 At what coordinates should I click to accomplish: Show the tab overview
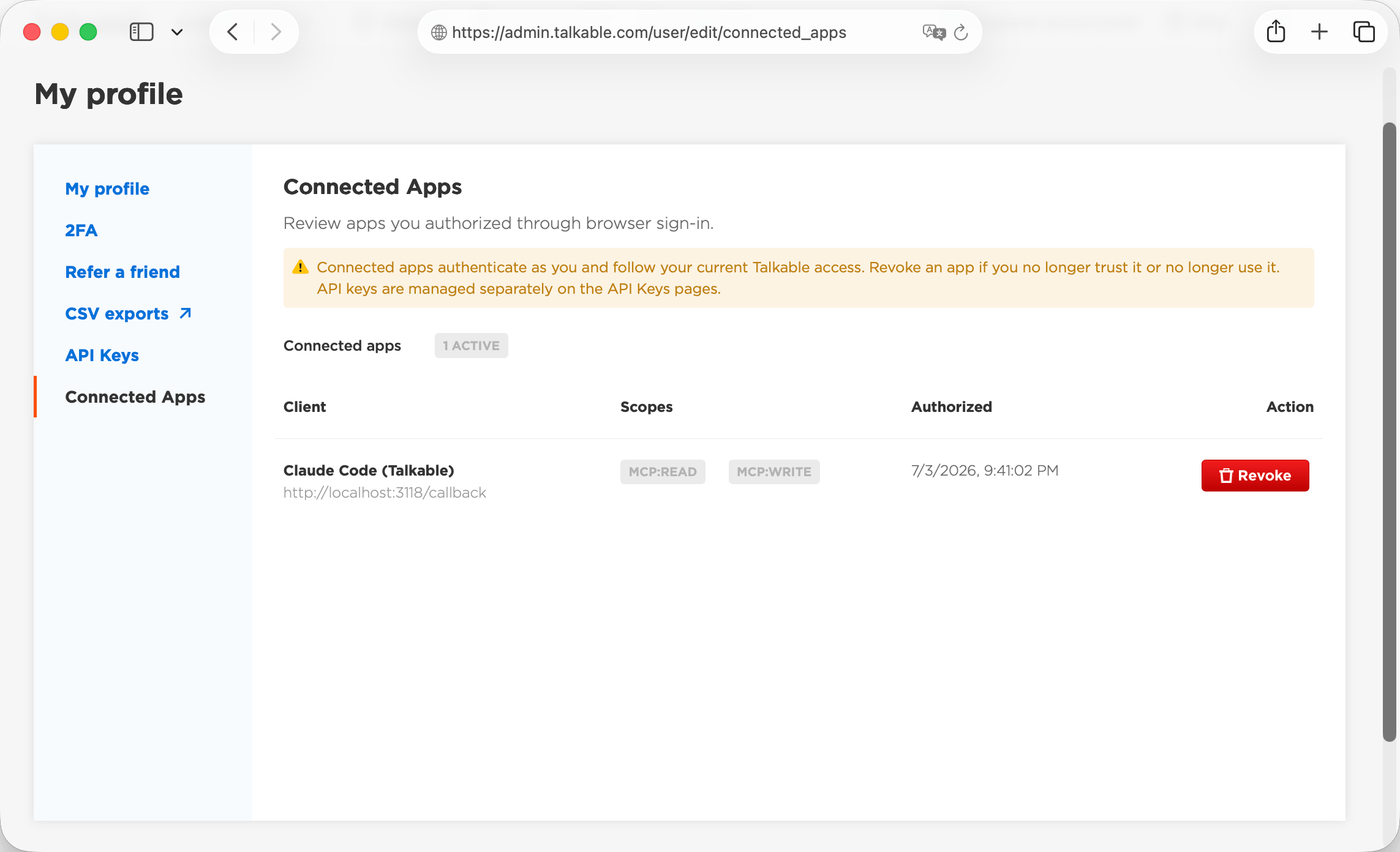(x=1364, y=32)
